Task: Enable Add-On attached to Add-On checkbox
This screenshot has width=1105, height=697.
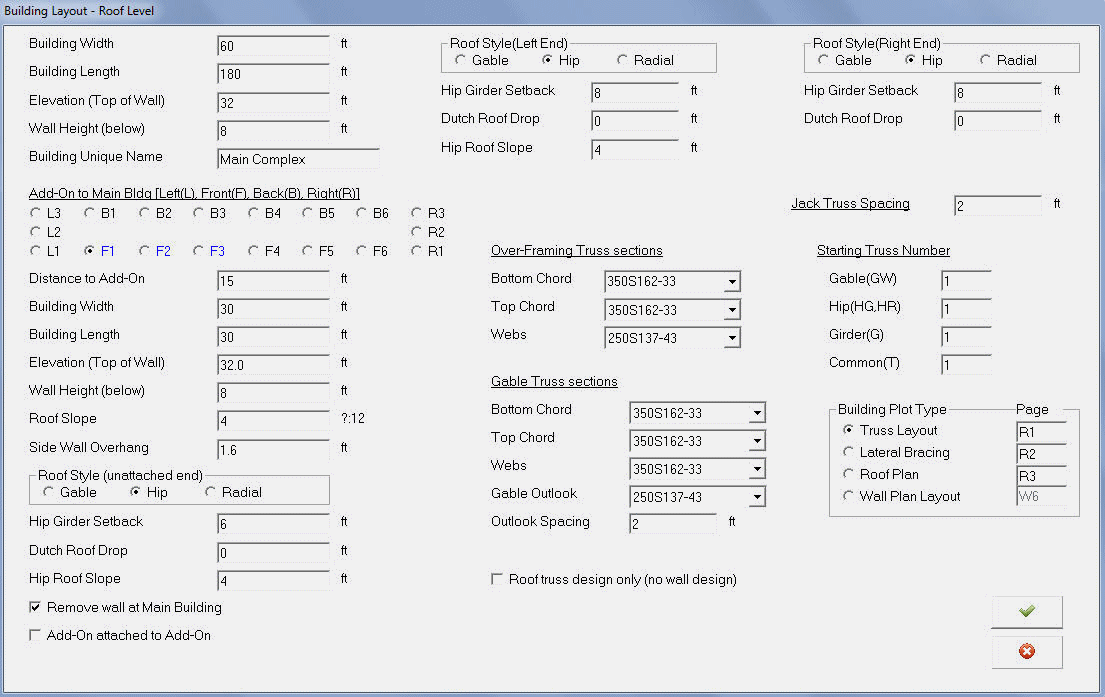Action: [36, 635]
